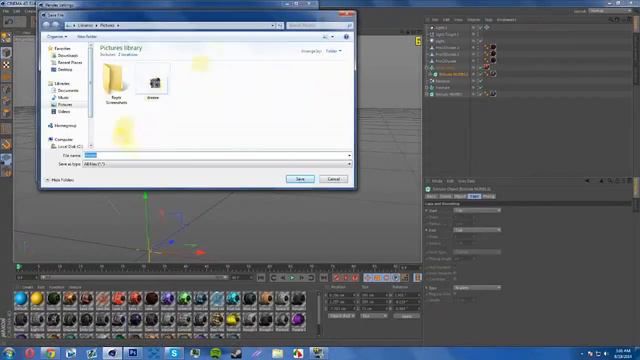Click New folder button
640x360 pixels.
click(x=87, y=37)
